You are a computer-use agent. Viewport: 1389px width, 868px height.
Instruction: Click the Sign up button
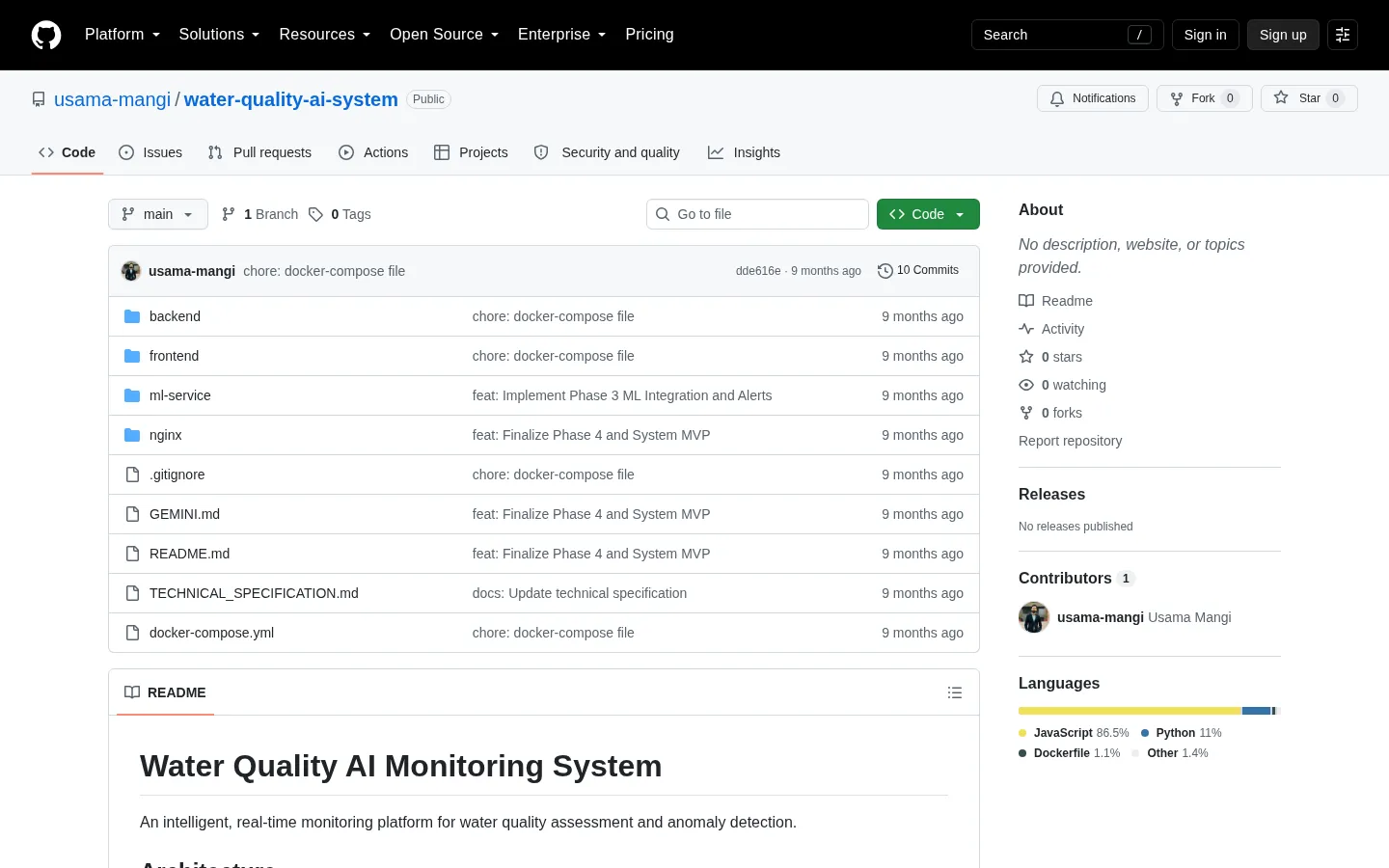[1283, 35]
